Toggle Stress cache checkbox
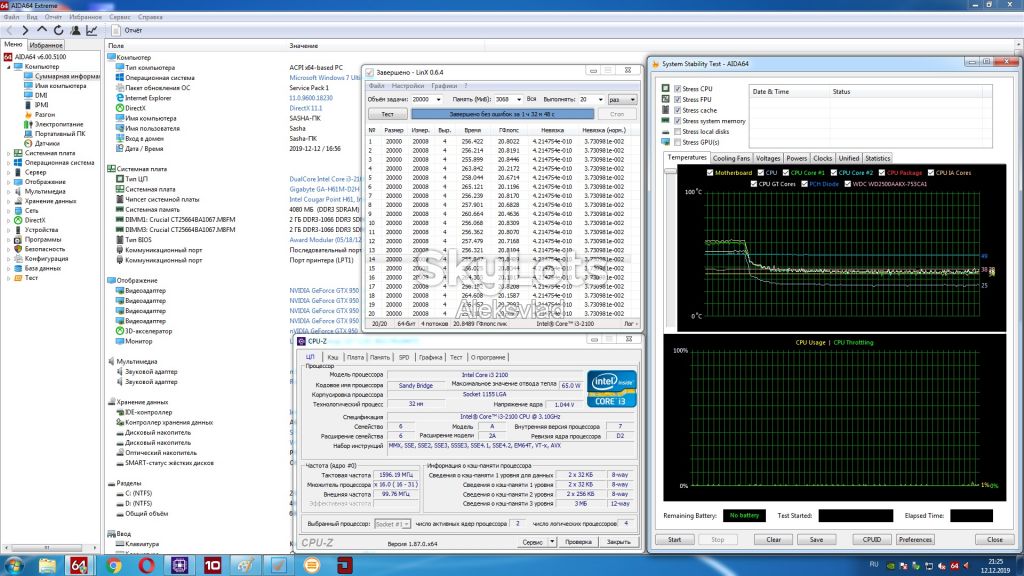This screenshot has width=1024, height=576. 677,110
